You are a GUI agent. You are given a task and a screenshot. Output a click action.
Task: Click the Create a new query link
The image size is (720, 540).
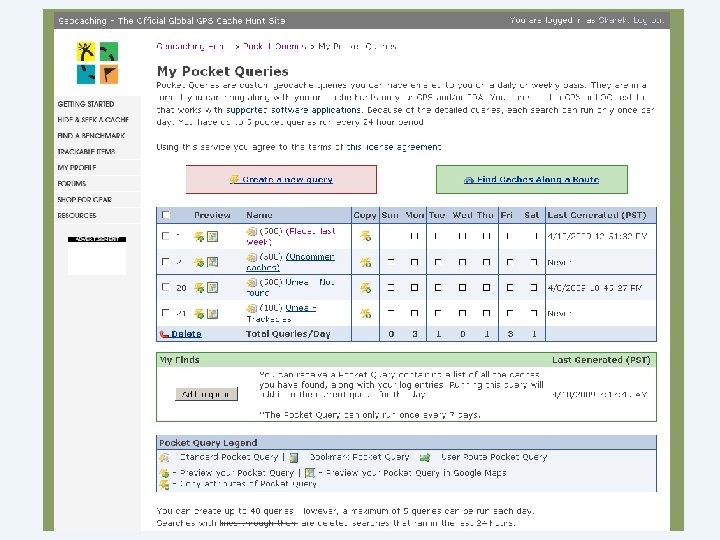(x=287, y=180)
